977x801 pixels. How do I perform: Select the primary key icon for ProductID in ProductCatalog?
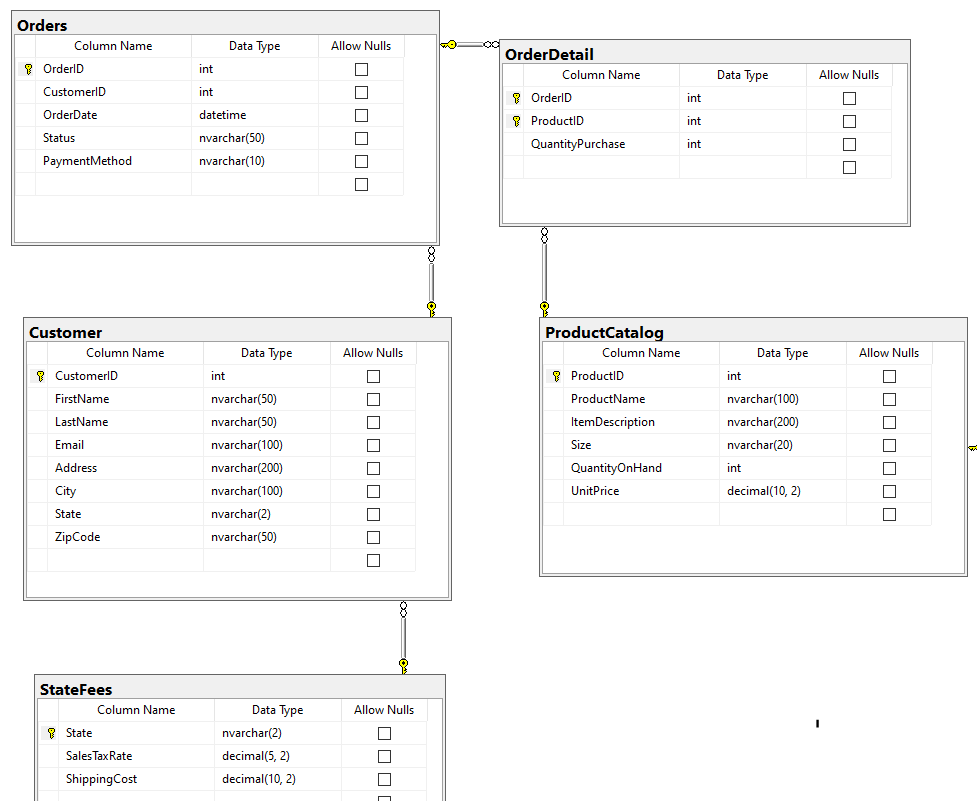point(555,375)
